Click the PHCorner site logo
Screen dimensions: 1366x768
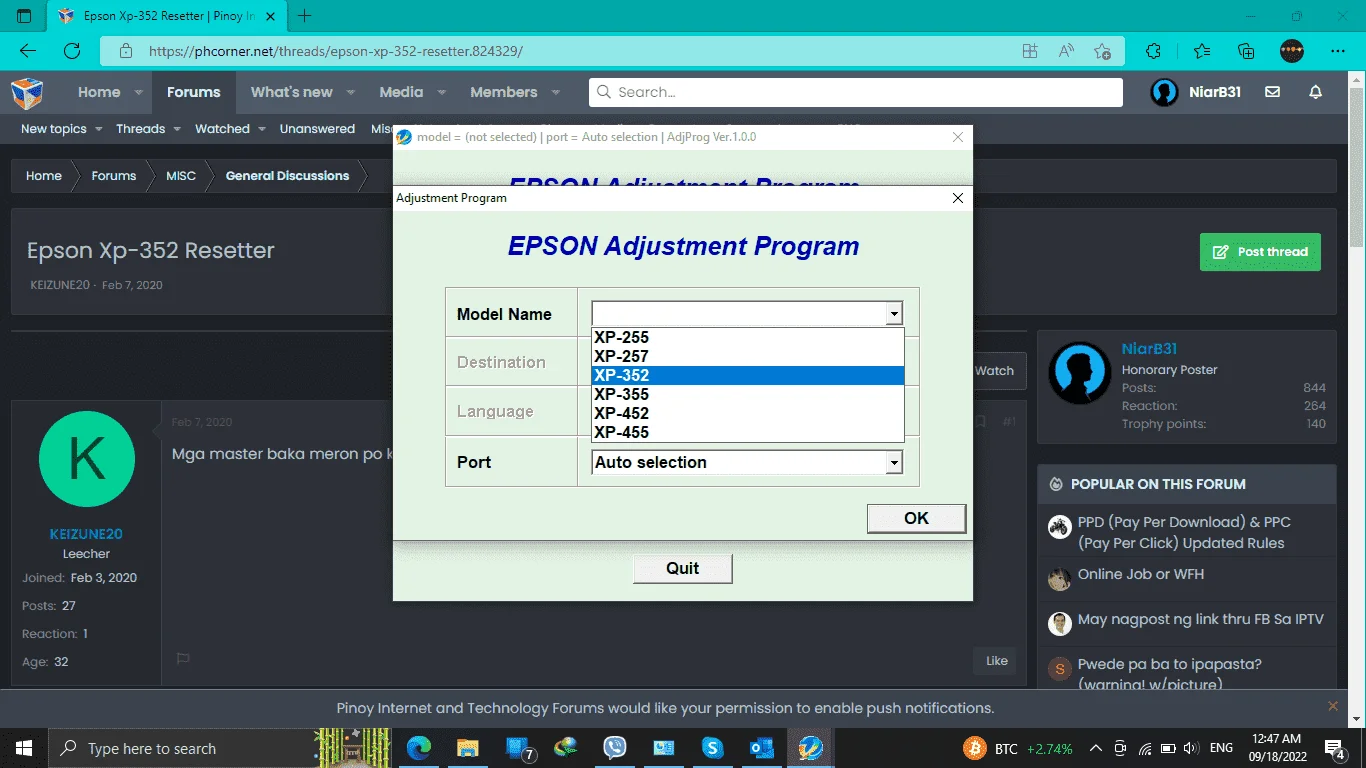27,93
